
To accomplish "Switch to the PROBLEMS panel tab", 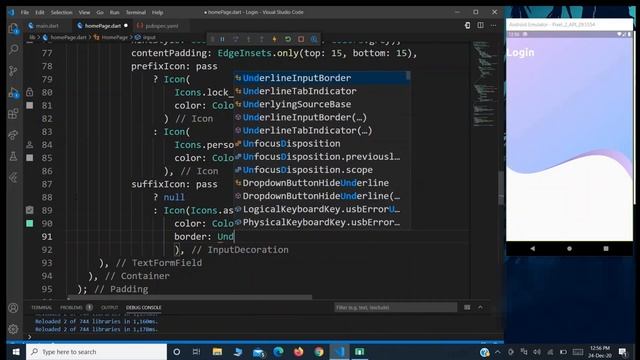I will 71,307.
